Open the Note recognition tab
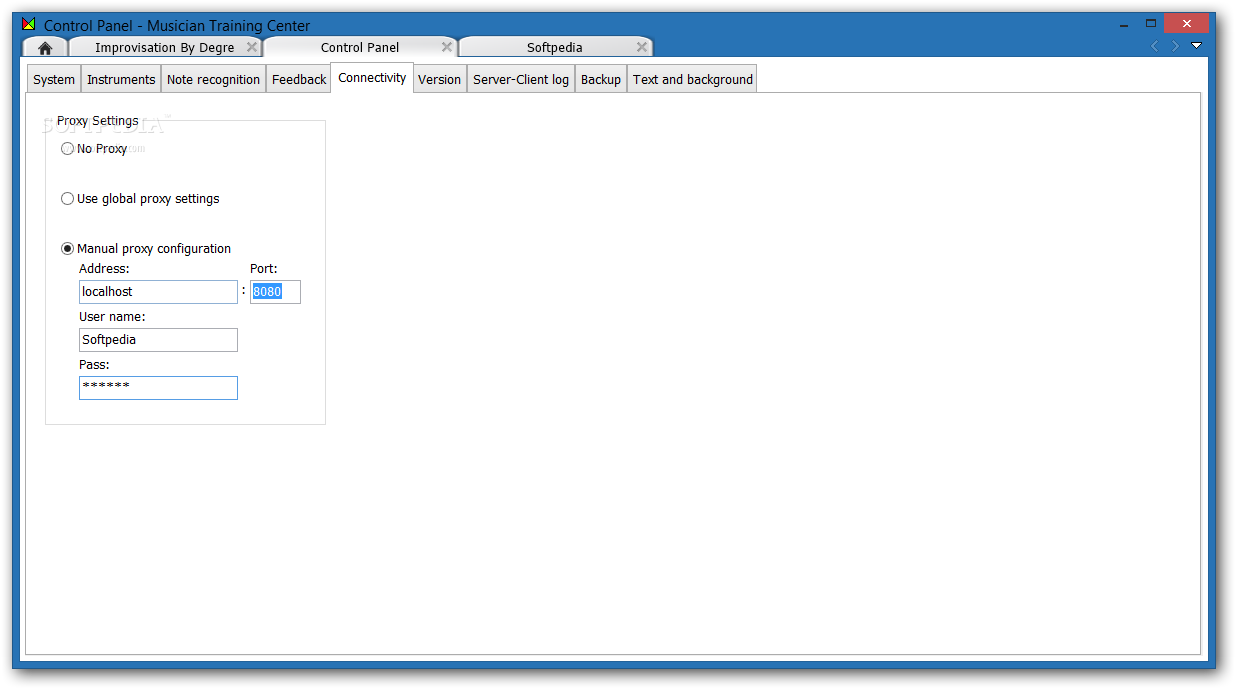The width and height of the screenshot is (1236, 689). pyautogui.click(x=213, y=80)
